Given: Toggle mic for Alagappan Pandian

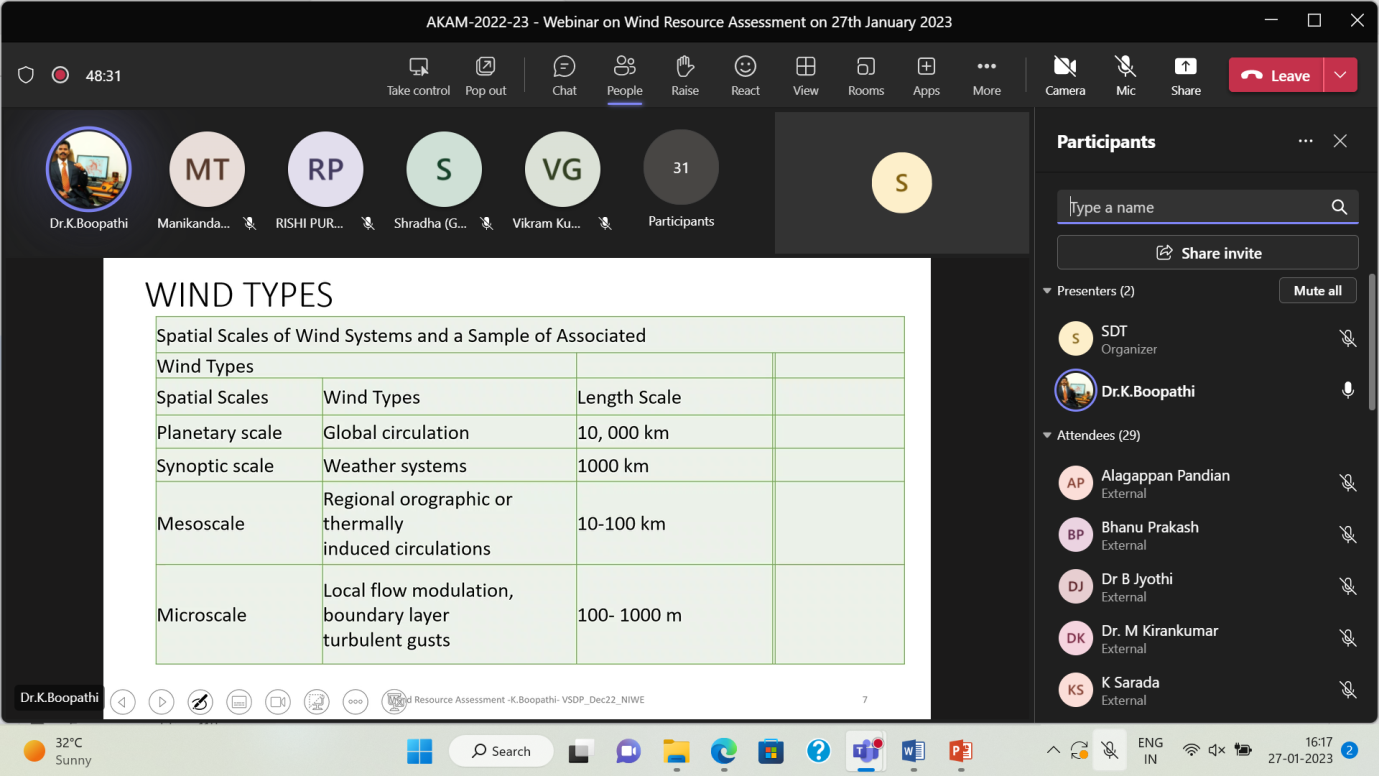Looking at the screenshot, I should pyautogui.click(x=1347, y=483).
